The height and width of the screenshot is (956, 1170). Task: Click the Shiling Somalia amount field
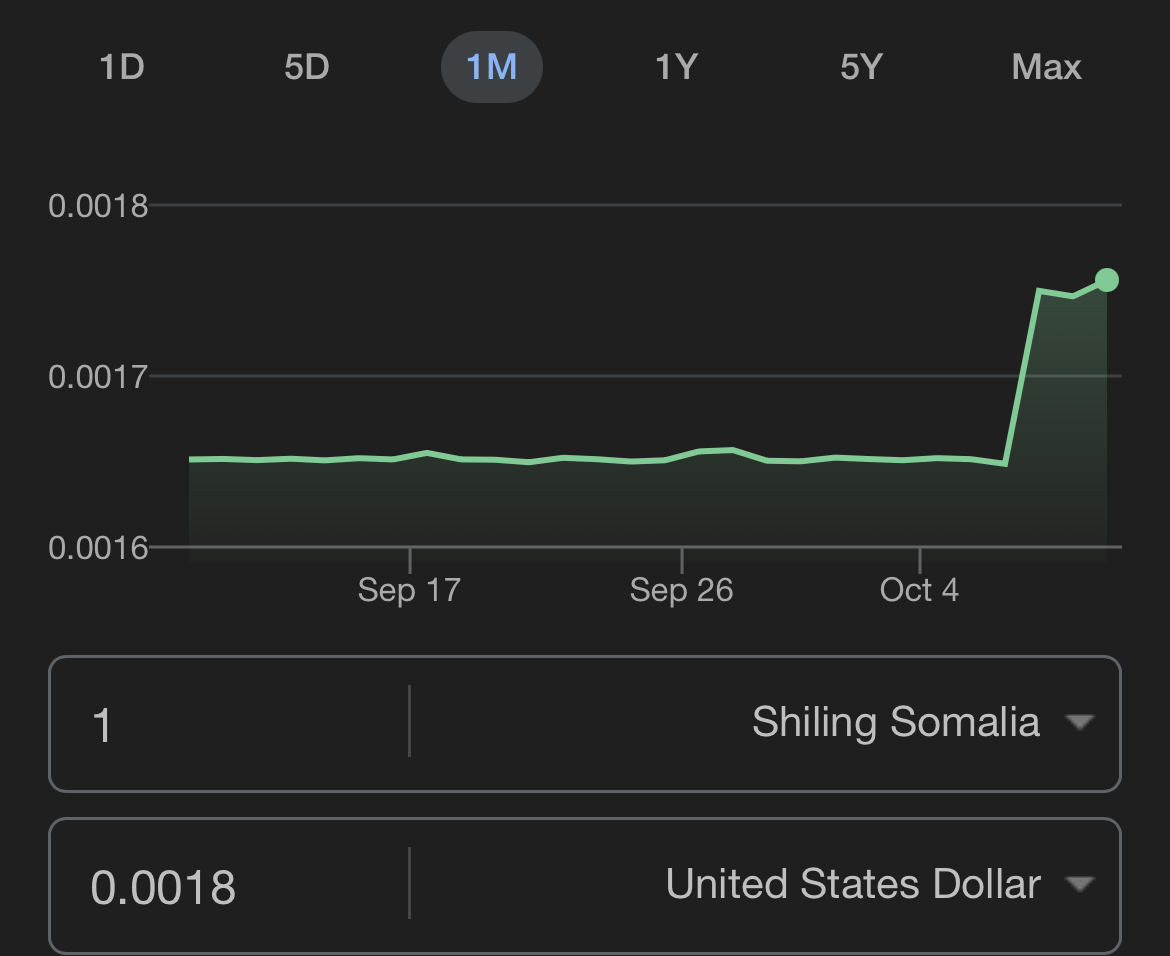pos(230,723)
